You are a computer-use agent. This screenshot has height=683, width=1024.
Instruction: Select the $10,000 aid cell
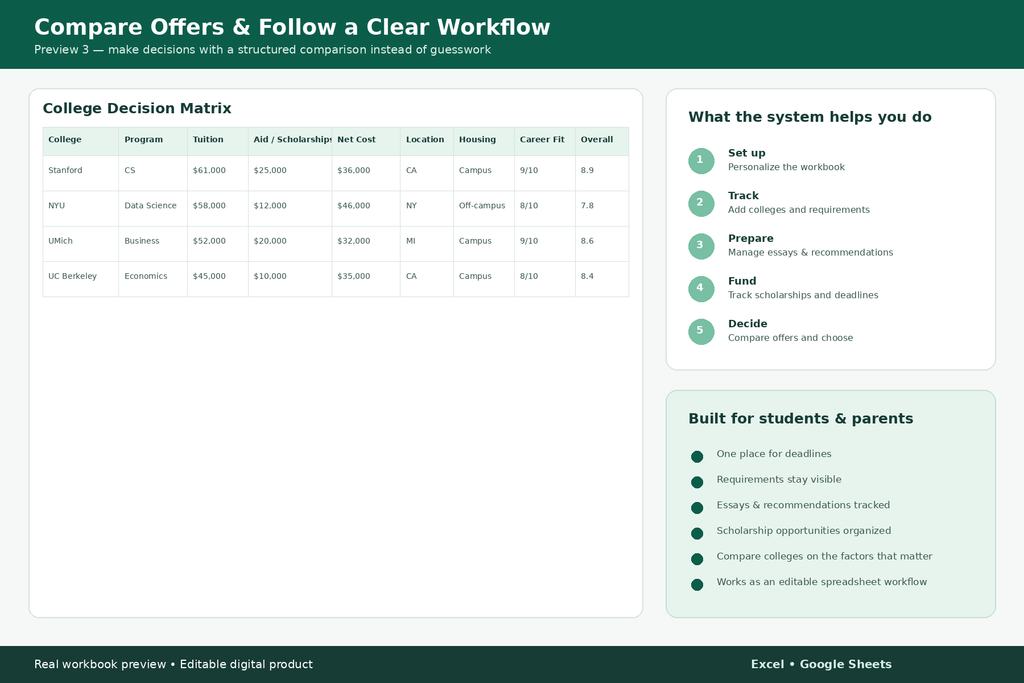[x=290, y=279]
